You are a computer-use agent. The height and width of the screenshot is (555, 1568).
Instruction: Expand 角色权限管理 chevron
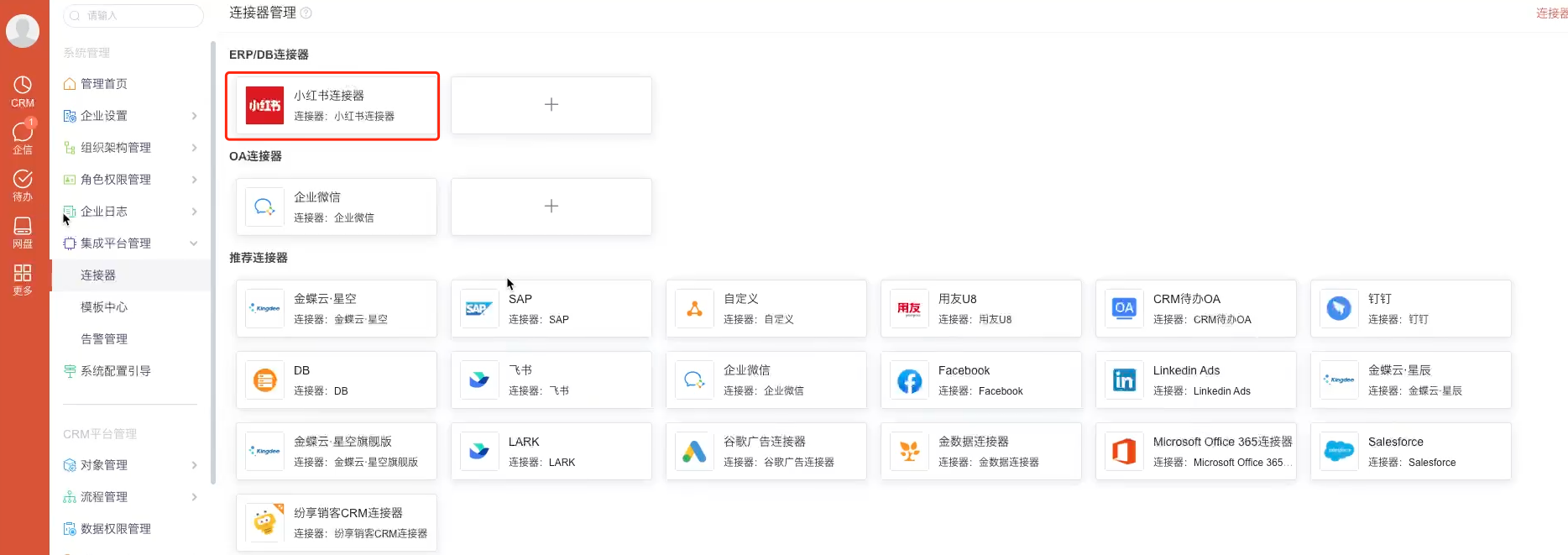pyautogui.click(x=194, y=180)
